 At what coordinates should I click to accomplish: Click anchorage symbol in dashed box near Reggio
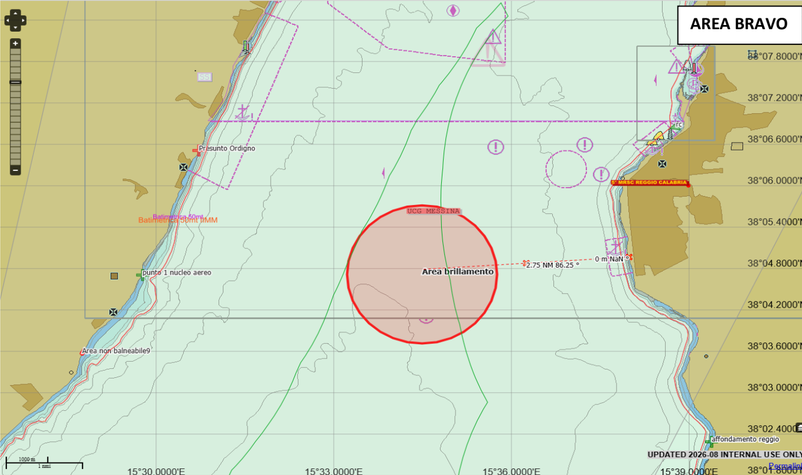(x=616, y=247)
